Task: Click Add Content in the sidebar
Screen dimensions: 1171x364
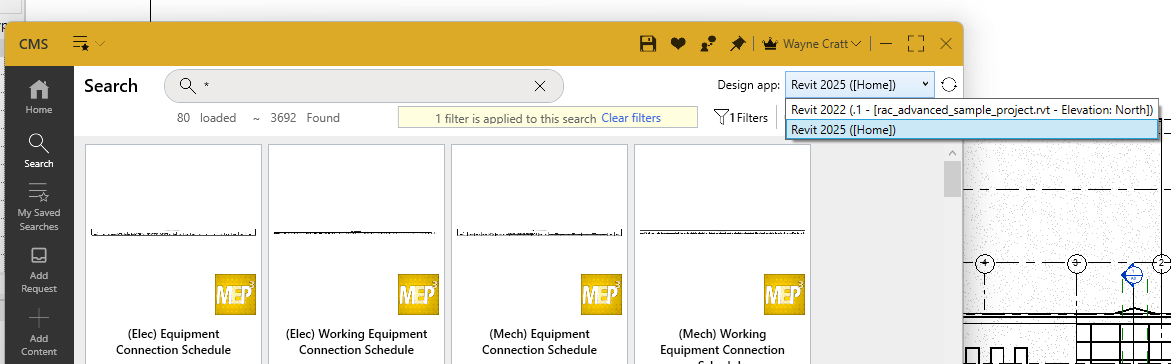Action: point(39,333)
